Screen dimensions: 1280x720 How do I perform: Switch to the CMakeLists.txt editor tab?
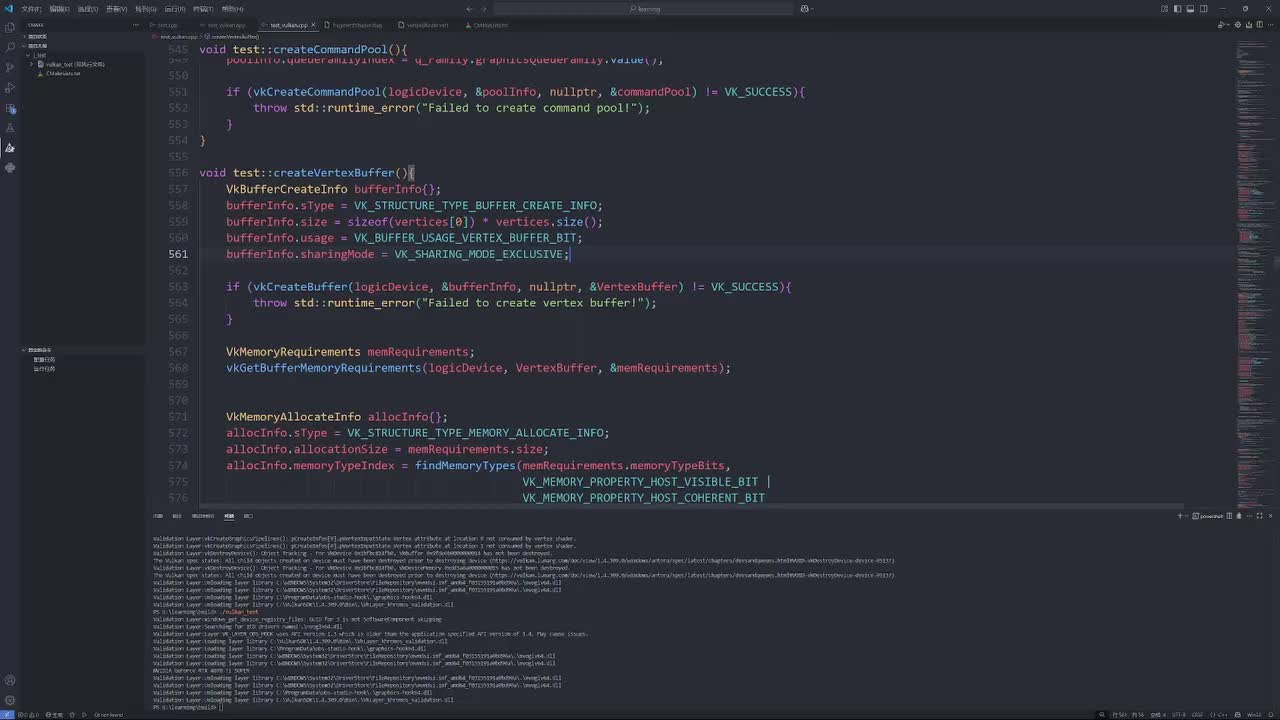[490, 25]
